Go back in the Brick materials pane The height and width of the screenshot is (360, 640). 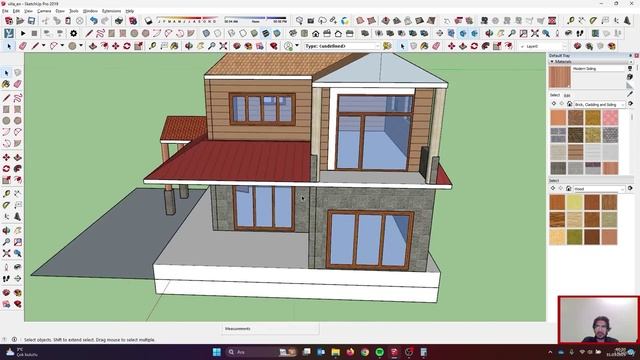point(554,104)
